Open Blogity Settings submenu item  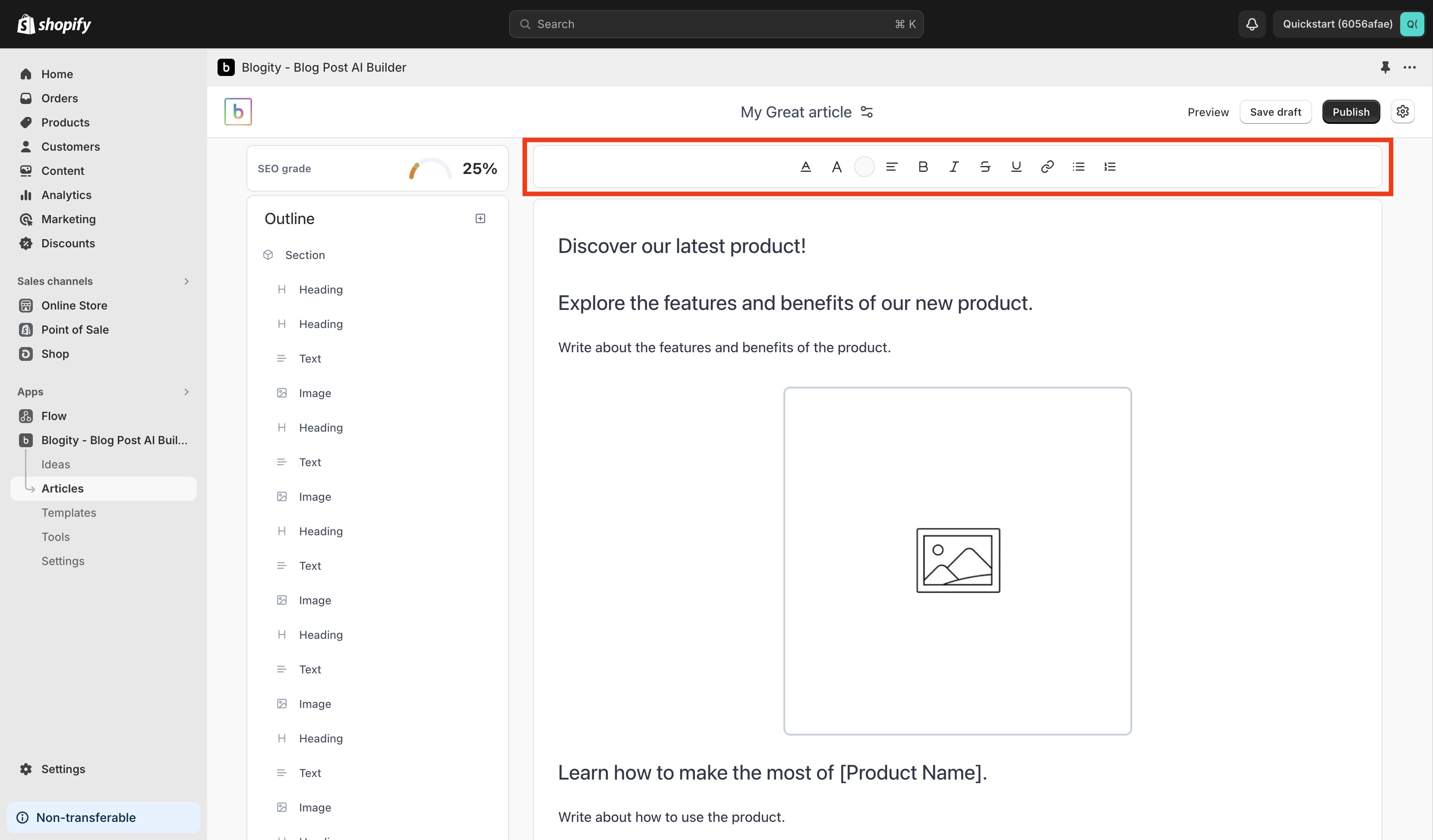click(x=63, y=561)
